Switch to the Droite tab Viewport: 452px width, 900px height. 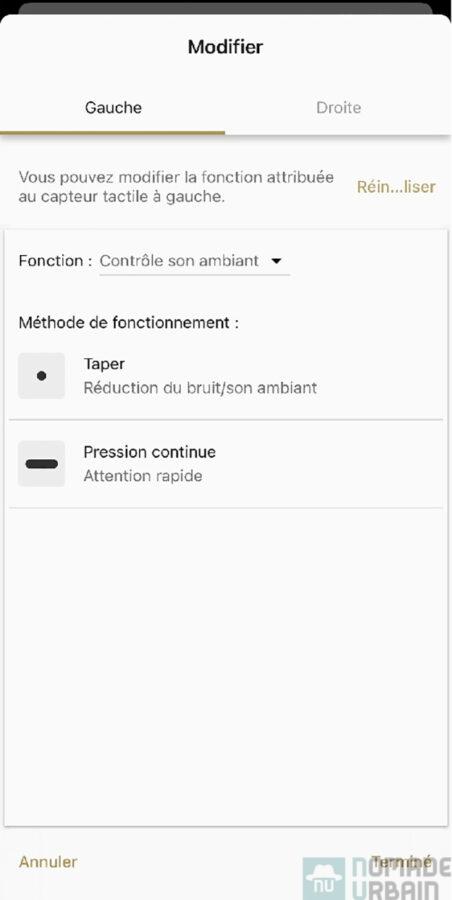pos(338,108)
